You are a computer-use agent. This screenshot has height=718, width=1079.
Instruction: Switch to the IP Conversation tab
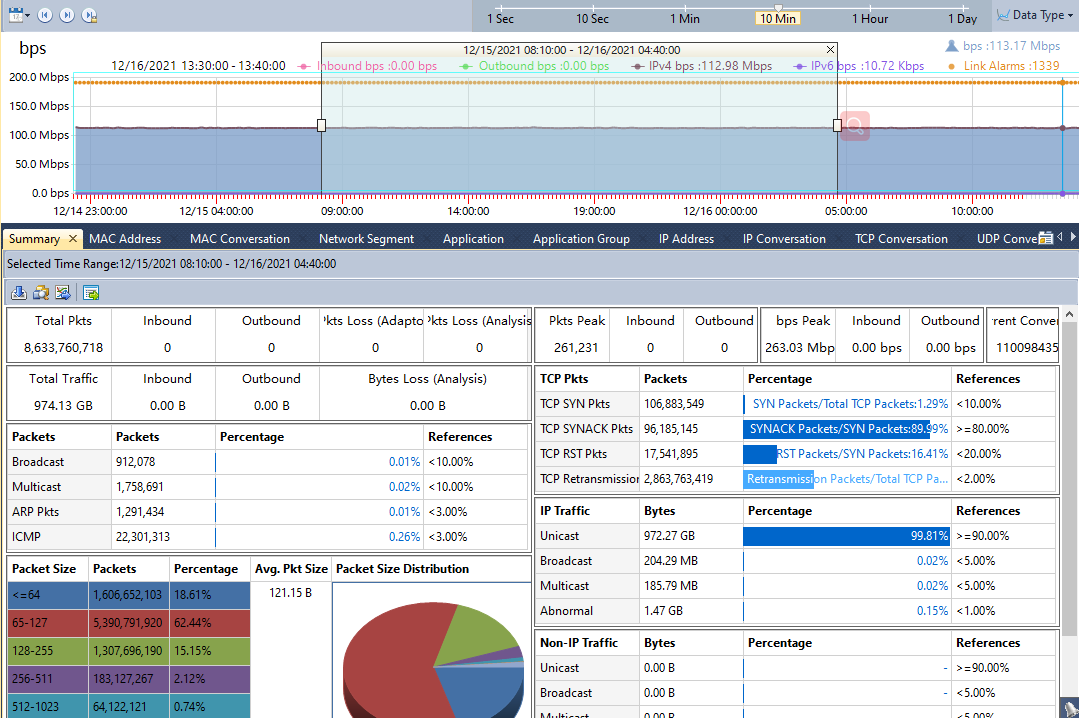[x=784, y=239]
